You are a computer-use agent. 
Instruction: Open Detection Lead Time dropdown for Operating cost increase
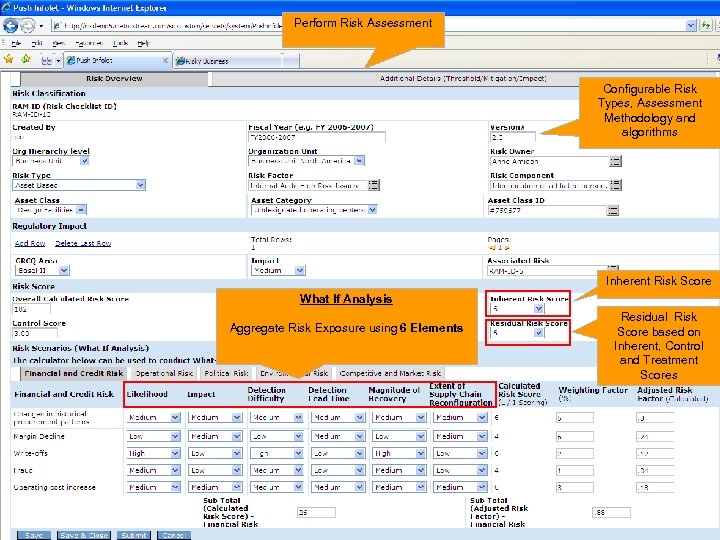[x=360, y=487]
